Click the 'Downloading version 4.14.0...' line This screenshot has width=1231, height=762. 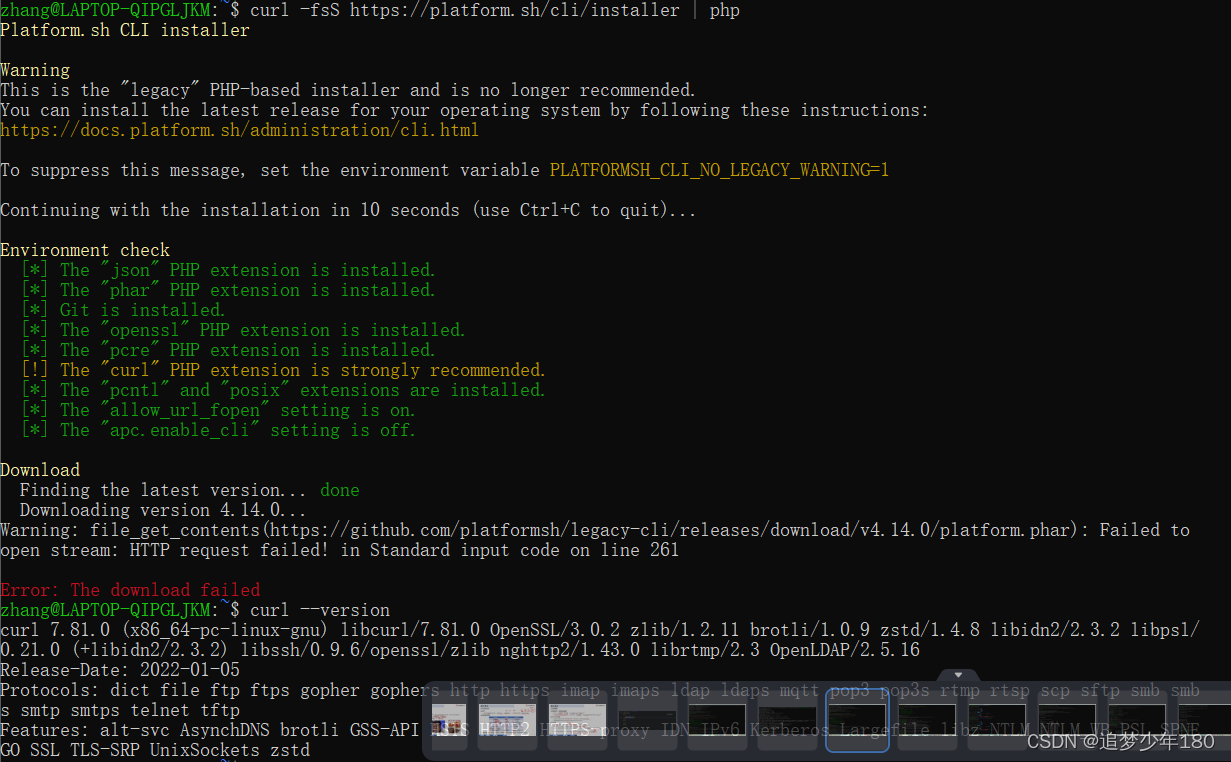coord(163,510)
